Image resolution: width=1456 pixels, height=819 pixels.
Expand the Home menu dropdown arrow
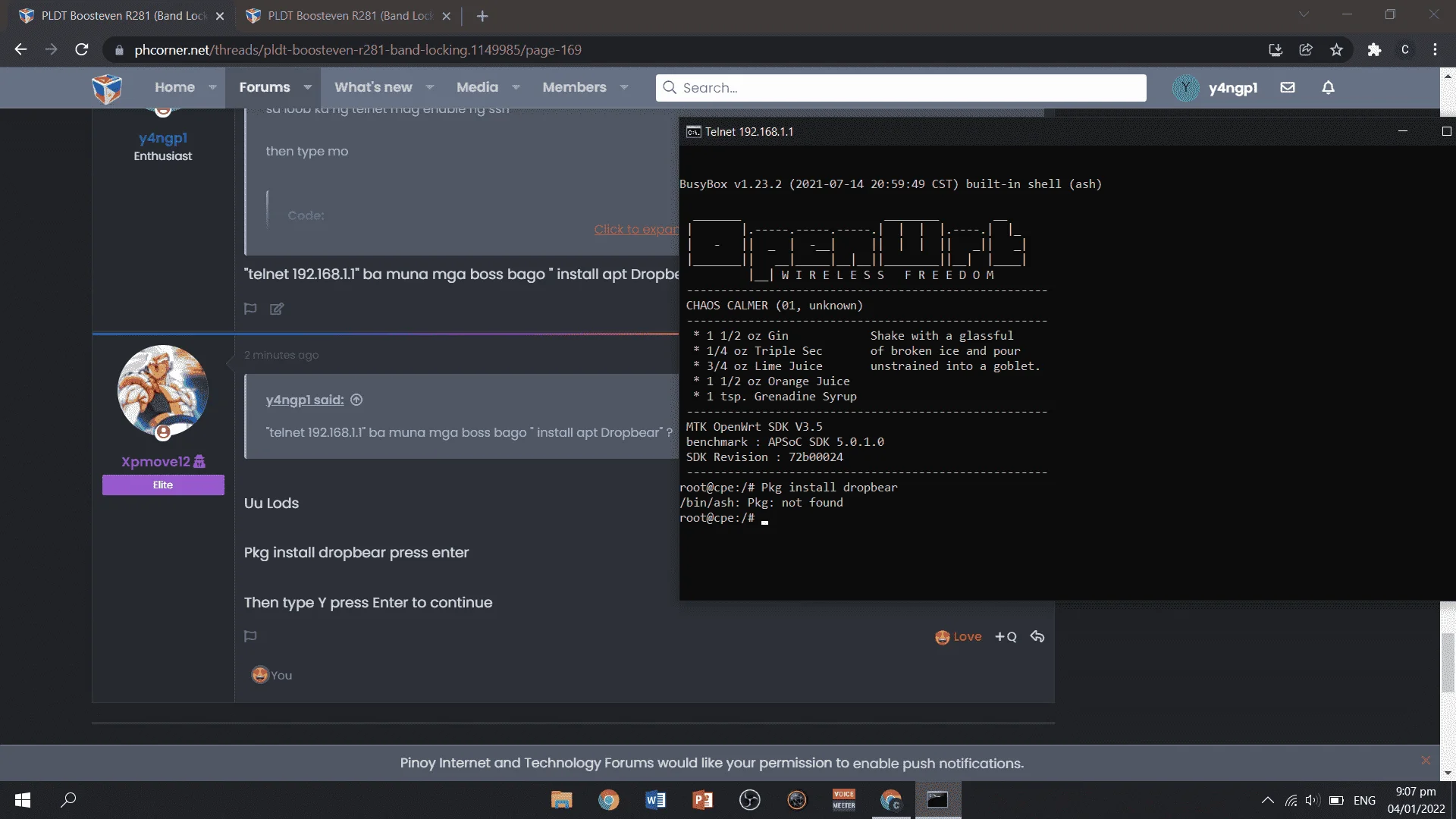(x=212, y=87)
